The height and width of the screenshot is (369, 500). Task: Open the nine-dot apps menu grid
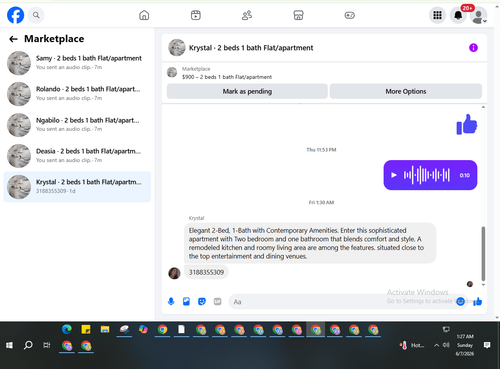[x=437, y=15]
